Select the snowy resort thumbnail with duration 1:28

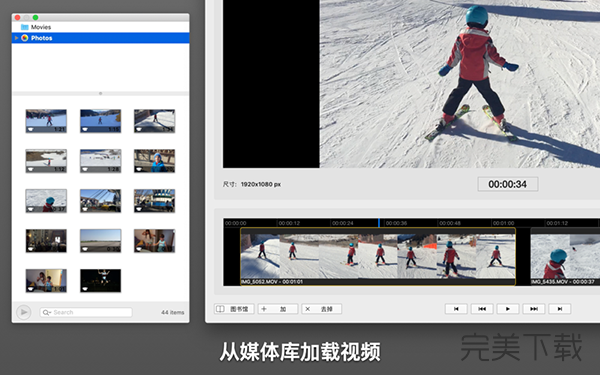(x=100, y=161)
